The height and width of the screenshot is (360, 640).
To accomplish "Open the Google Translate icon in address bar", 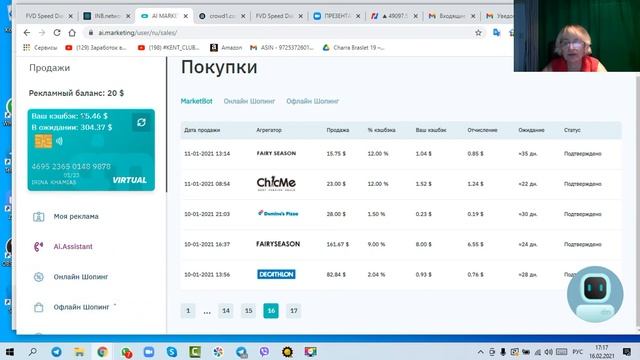I will tap(496, 33).
